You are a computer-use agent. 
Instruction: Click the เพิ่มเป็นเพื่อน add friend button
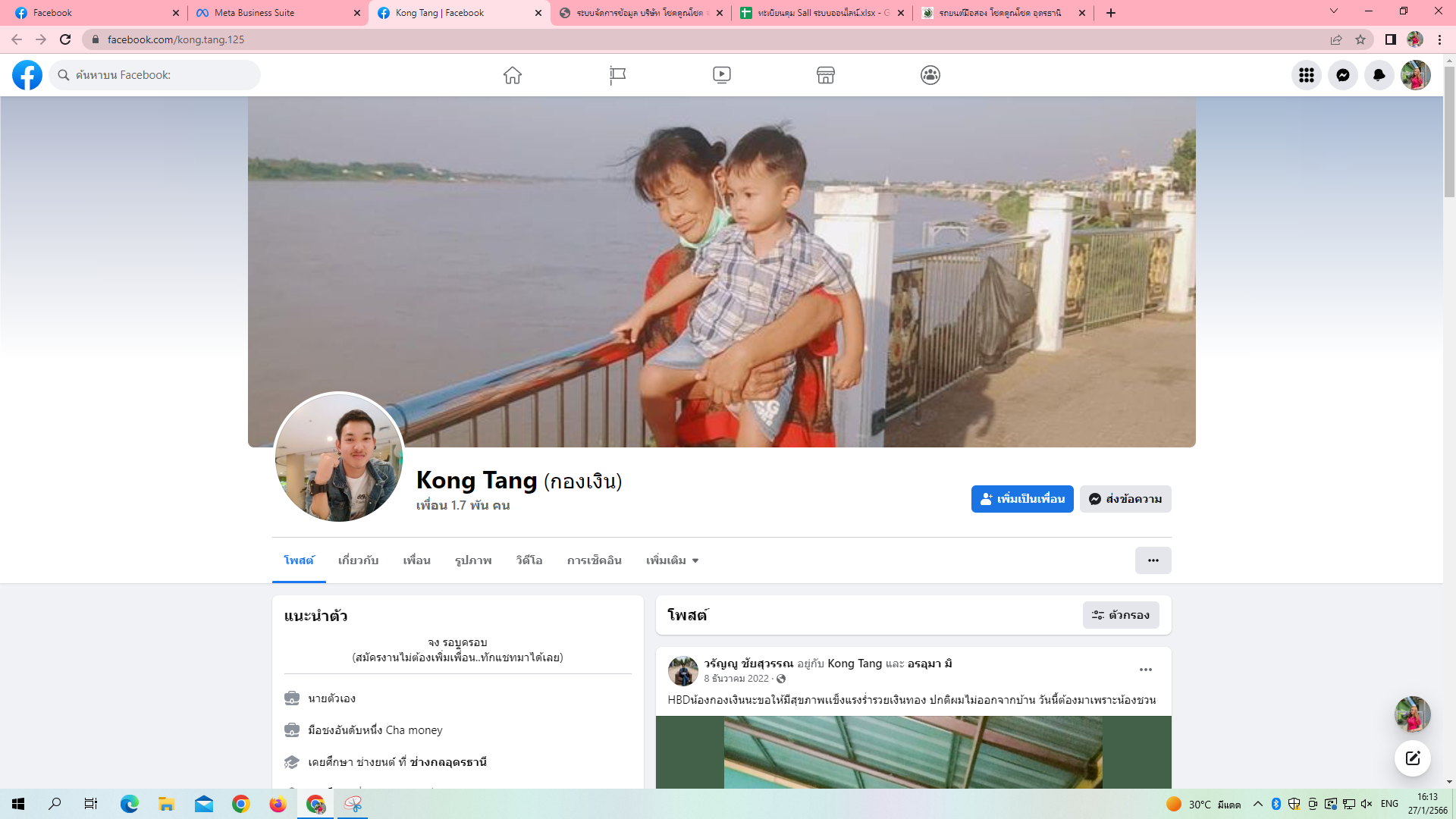[x=1021, y=499]
